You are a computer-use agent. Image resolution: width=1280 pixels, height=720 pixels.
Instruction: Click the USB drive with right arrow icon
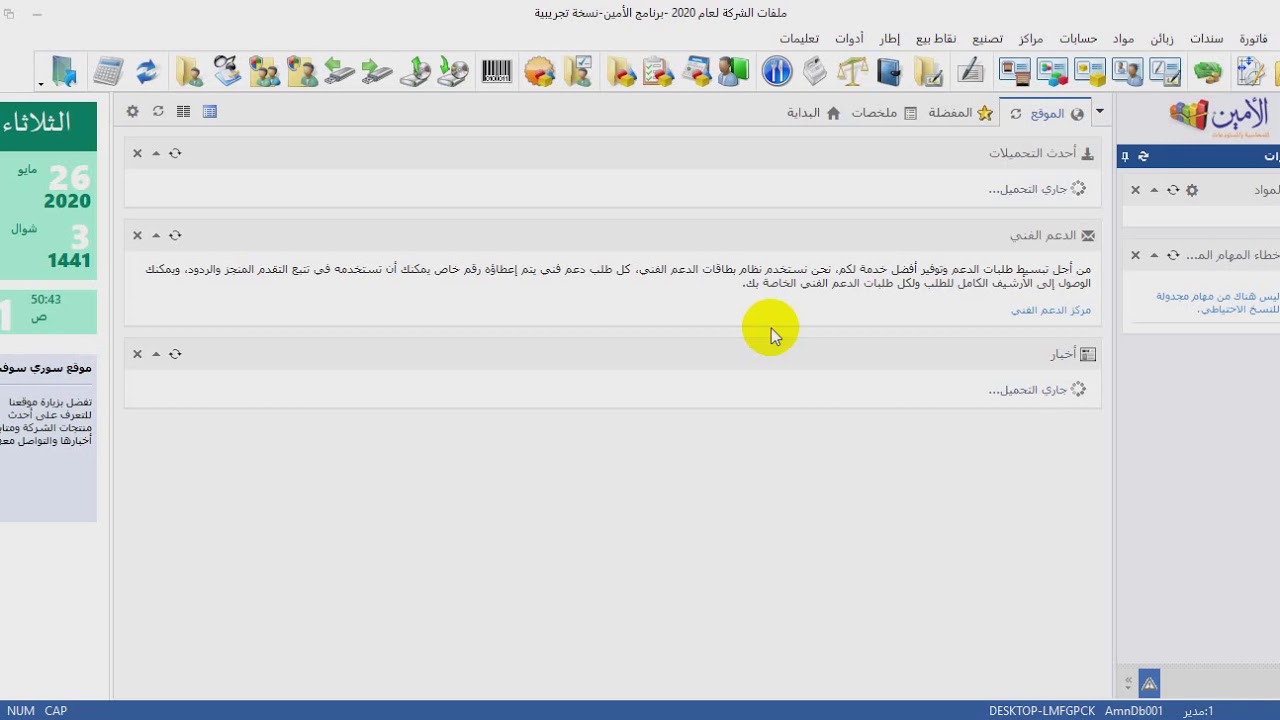coord(377,72)
